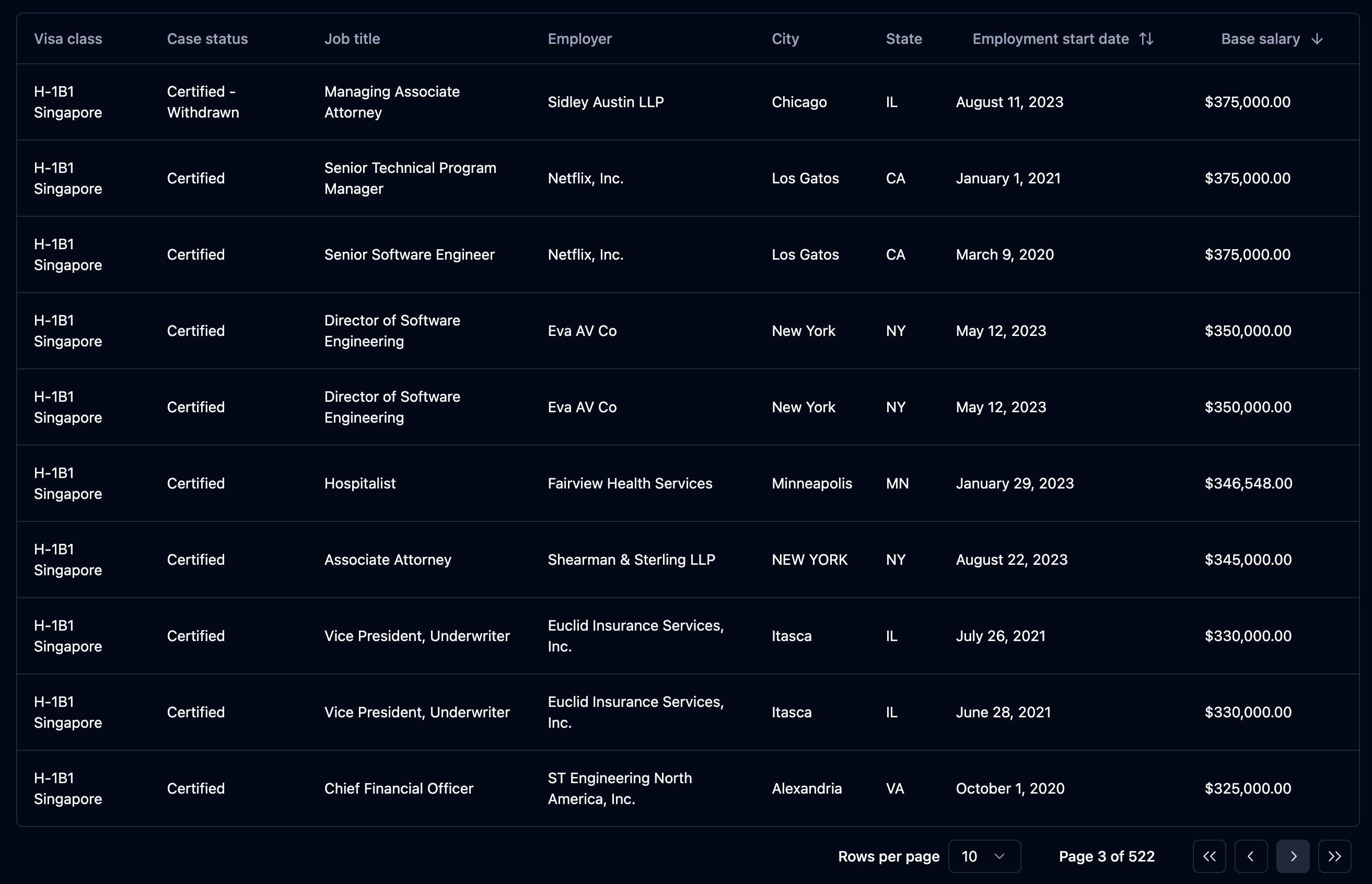1372x884 pixels.
Task: Click August 11, 2023 date cell
Action: pyautogui.click(x=1009, y=101)
